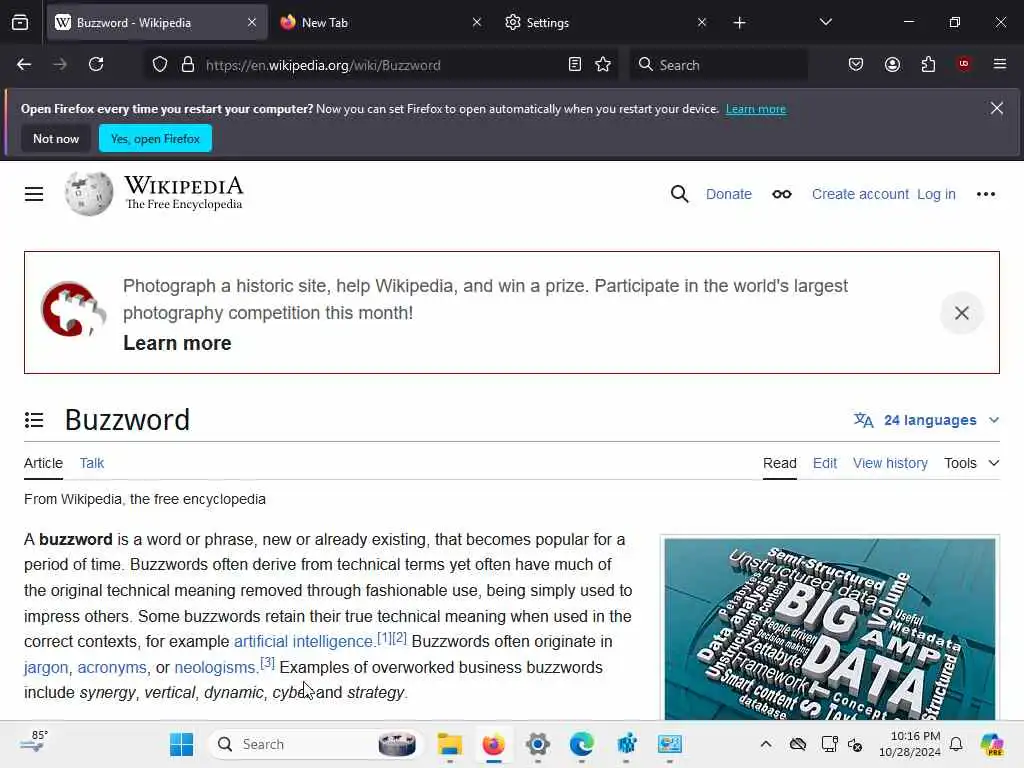Open a new tab with plus
Viewport: 1024px width, 768px height.
pyautogui.click(x=739, y=23)
